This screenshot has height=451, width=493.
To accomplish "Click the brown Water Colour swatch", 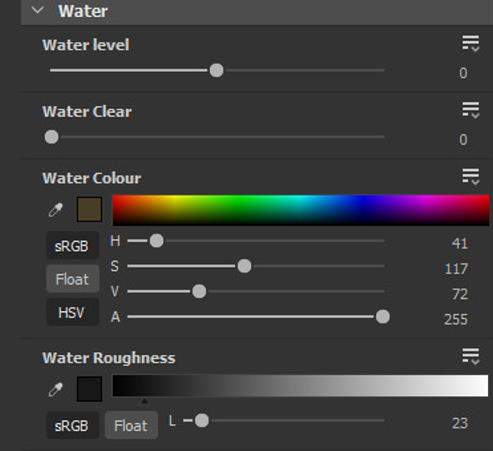I will (x=89, y=209).
